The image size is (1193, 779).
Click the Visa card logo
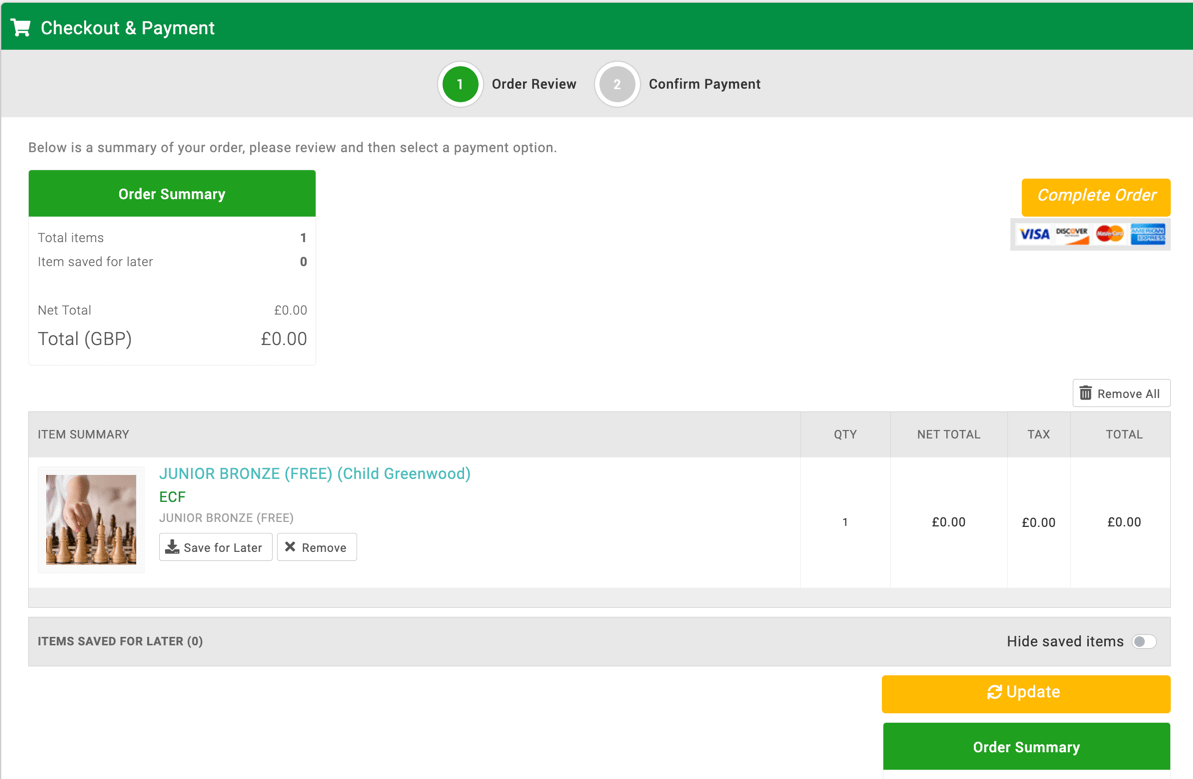click(1035, 234)
